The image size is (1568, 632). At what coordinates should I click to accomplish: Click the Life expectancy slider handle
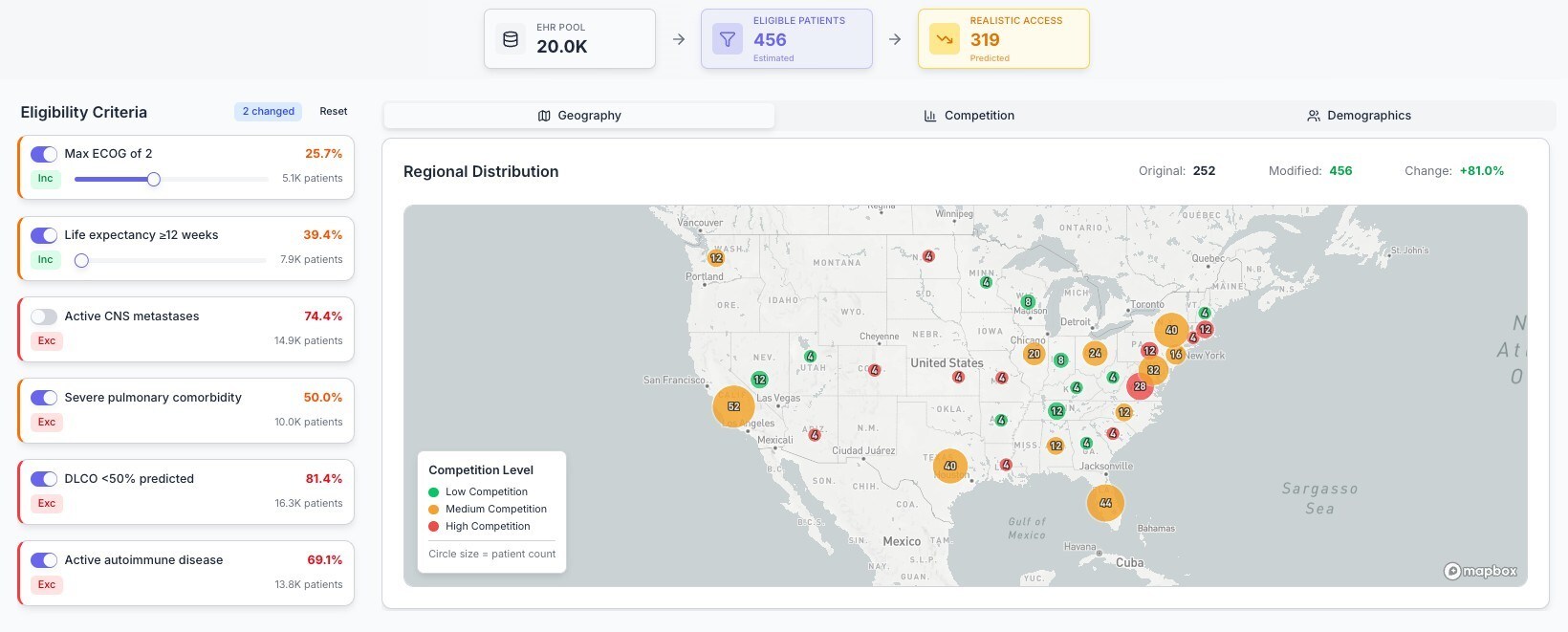(82, 260)
